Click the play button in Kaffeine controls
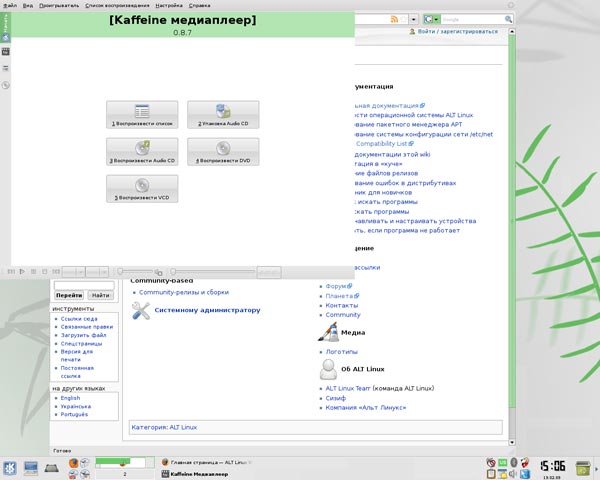This screenshot has height=480, width=600. (21, 271)
